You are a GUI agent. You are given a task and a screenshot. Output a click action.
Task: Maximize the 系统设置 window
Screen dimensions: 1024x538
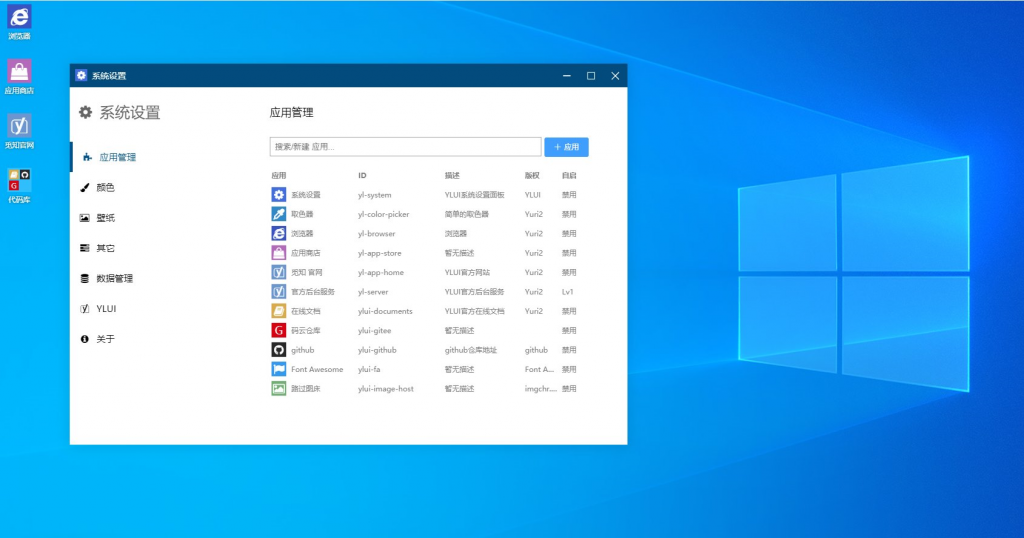(x=591, y=76)
